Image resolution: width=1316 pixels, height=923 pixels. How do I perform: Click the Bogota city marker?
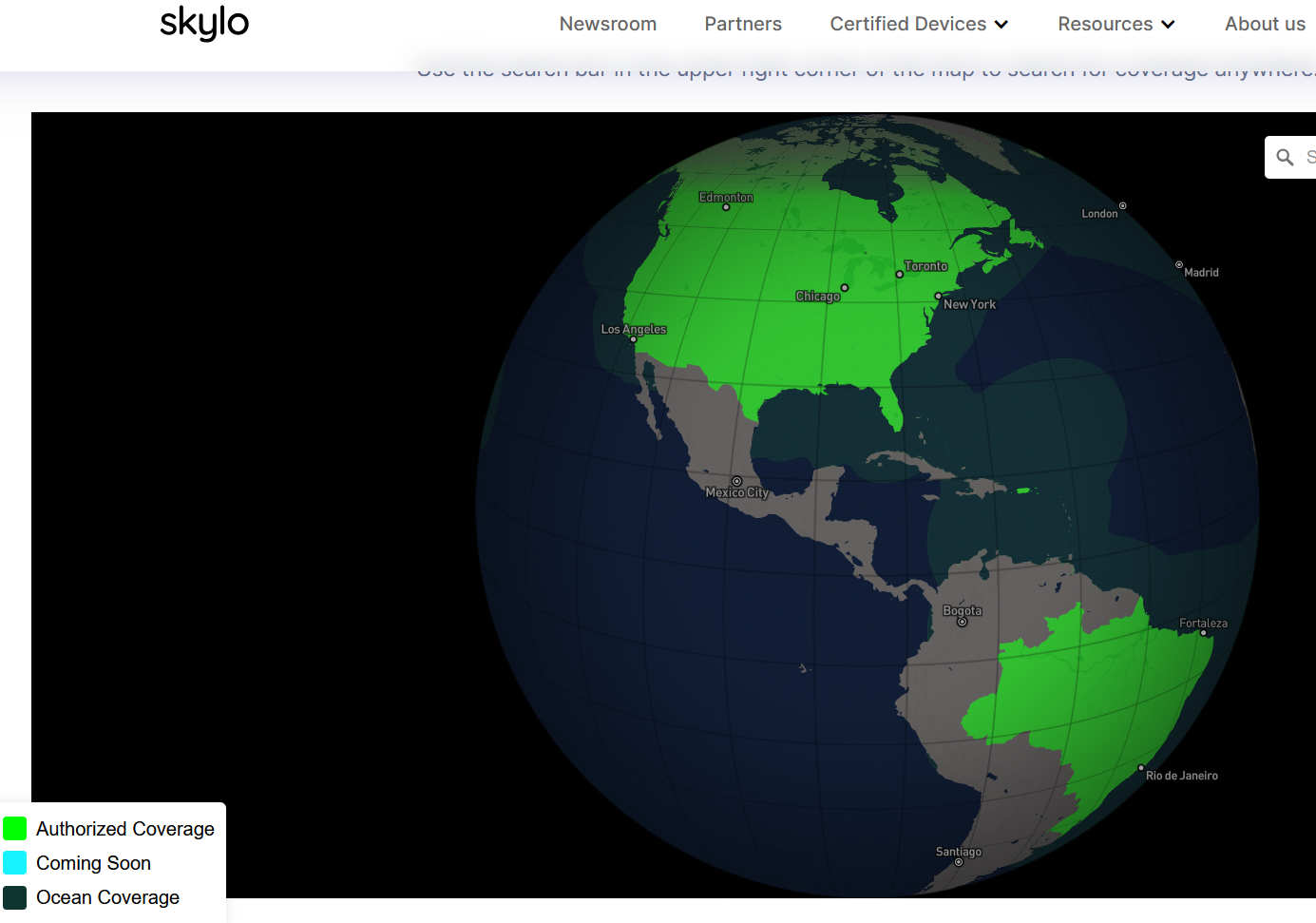962,623
